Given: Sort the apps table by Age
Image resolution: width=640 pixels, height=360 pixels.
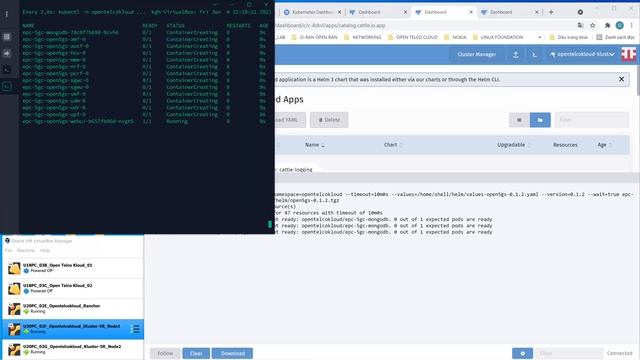Looking at the screenshot, I should coord(604,145).
